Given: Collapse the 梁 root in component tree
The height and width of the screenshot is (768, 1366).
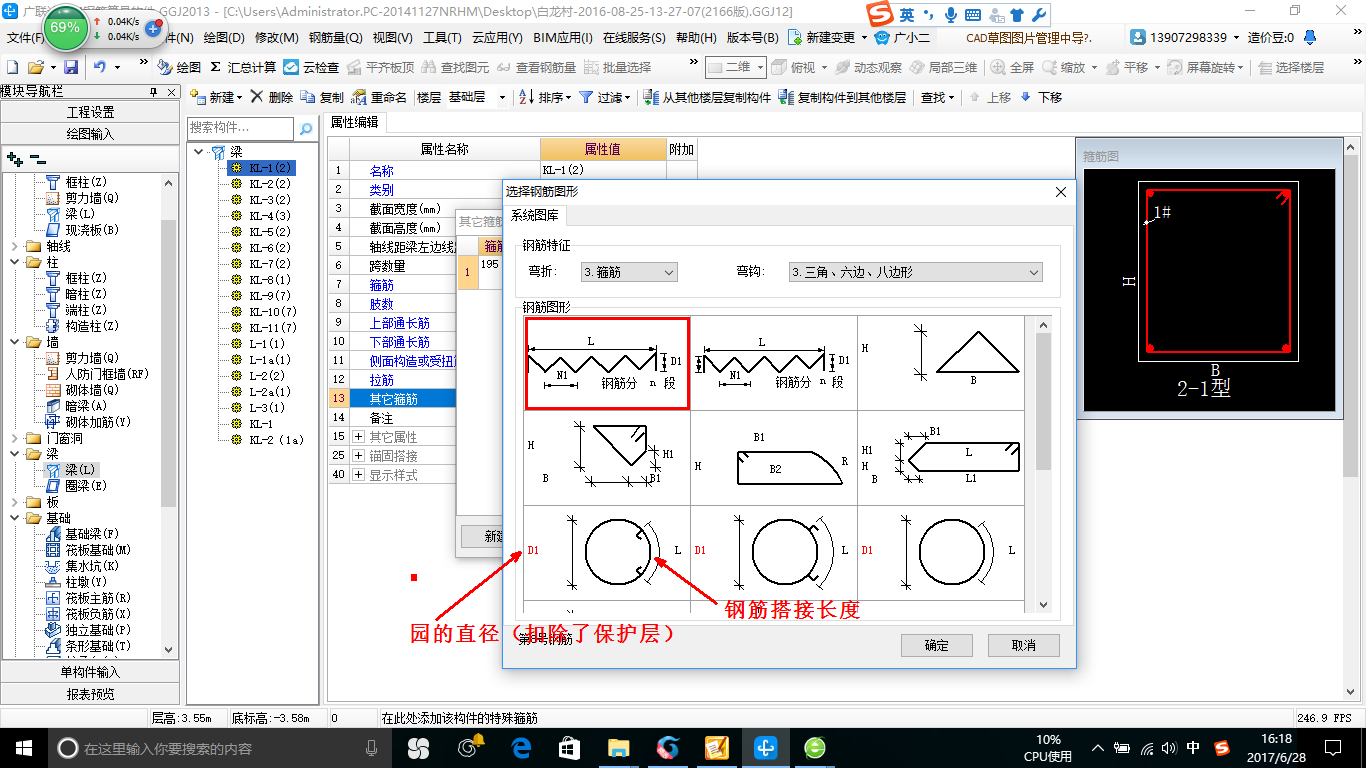Looking at the screenshot, I should click(x=200, y=152).
